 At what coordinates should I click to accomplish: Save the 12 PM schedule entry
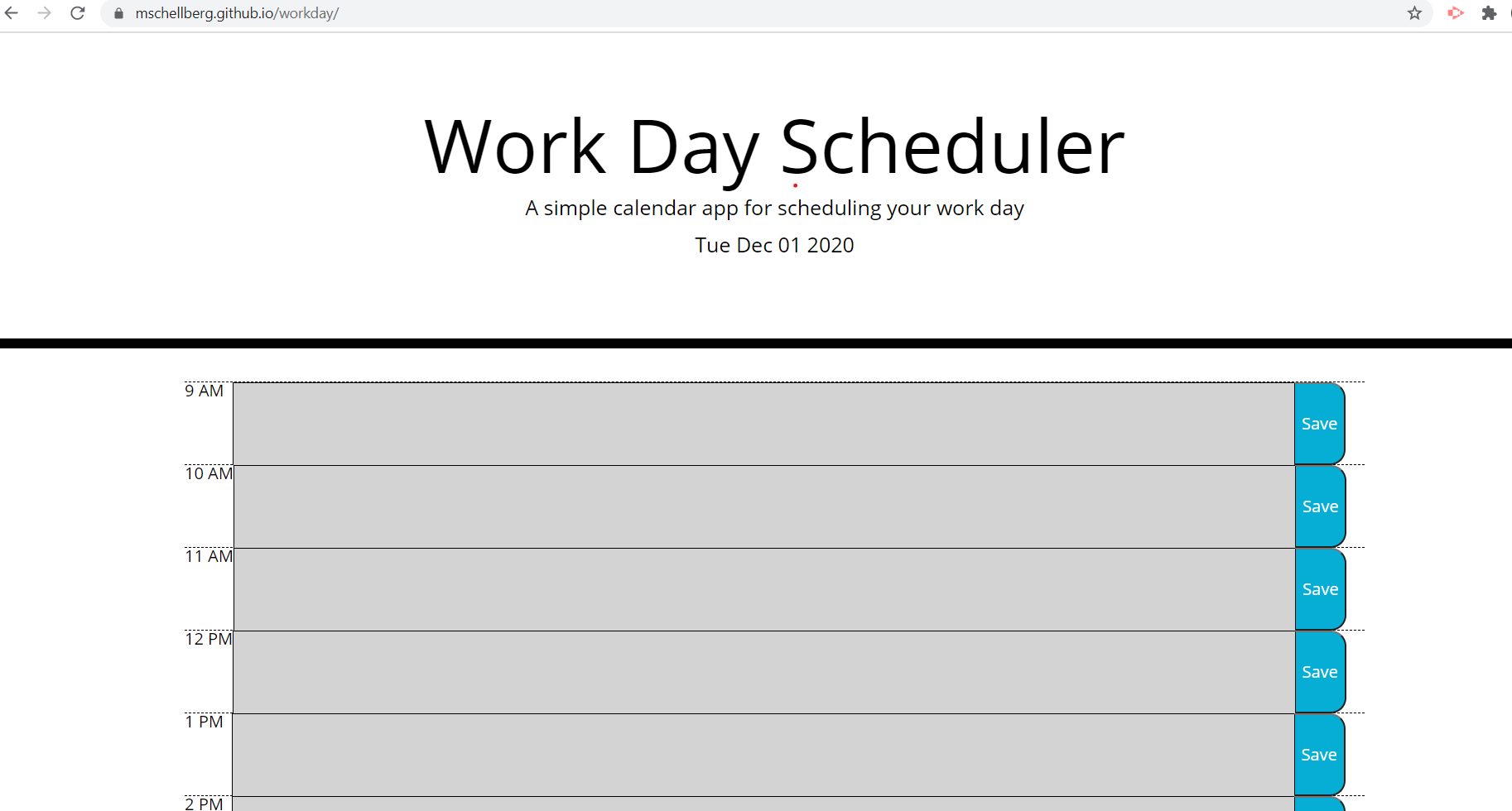[x=1318, y=671]
